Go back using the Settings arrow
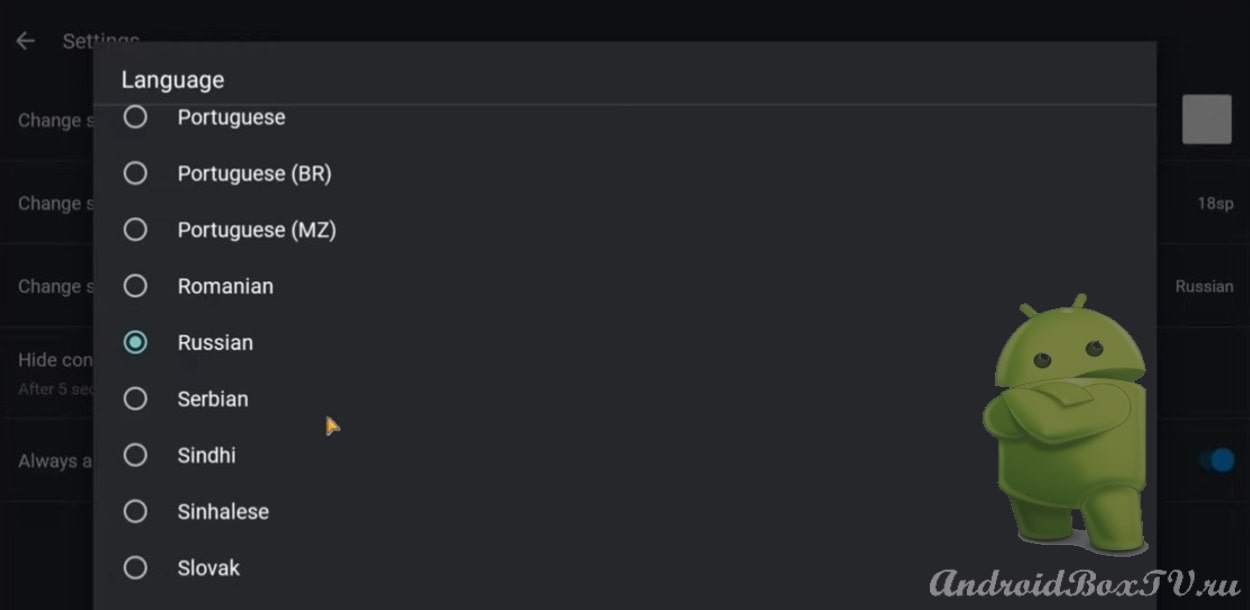1250x610 pixels. pyautogui.click(x=25, y=41)
